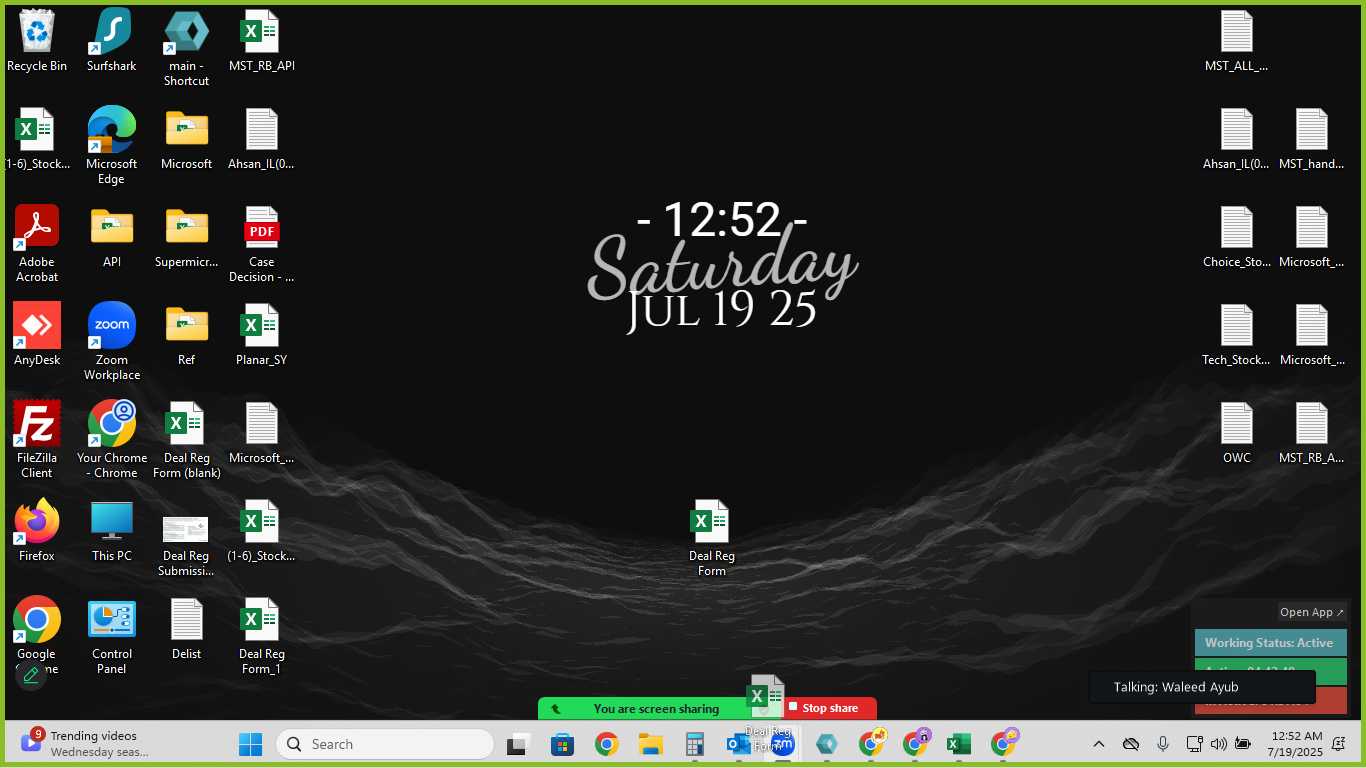This screenshot has height=768, width=1366.
Task: Select the MST_ALL_... text file
Action: pos(1236,41)
